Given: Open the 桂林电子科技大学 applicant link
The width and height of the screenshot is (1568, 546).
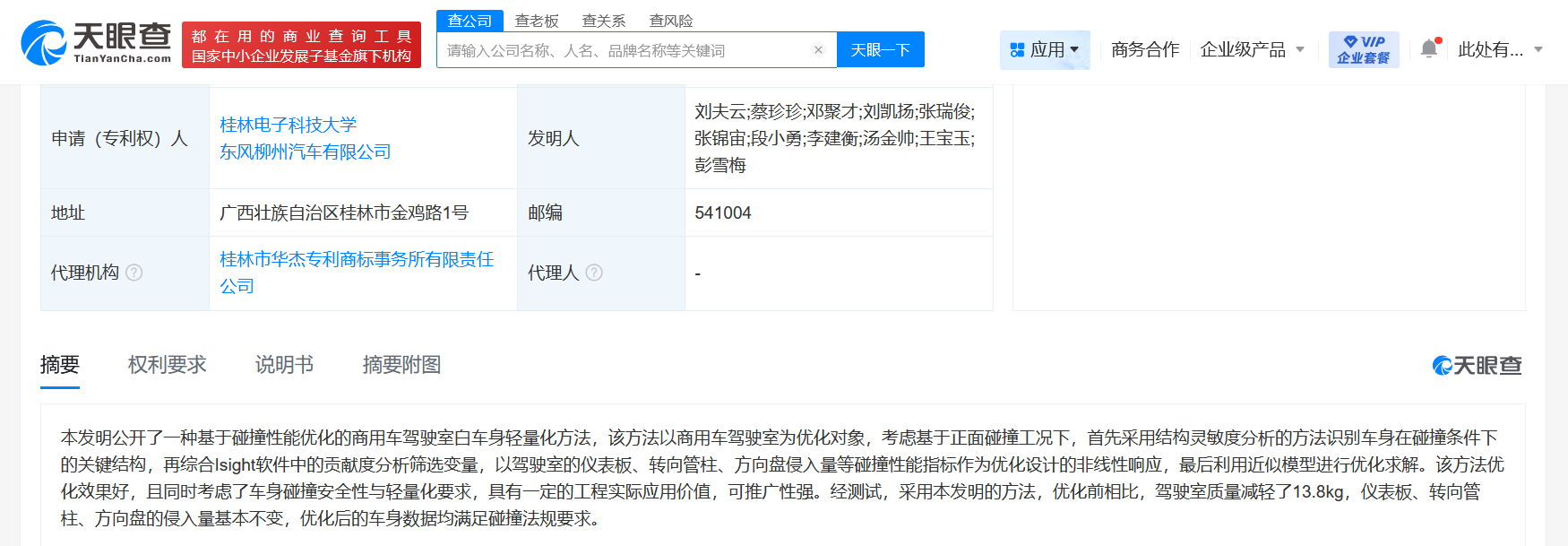Looking at the screenshot, I should coord(289,125).
